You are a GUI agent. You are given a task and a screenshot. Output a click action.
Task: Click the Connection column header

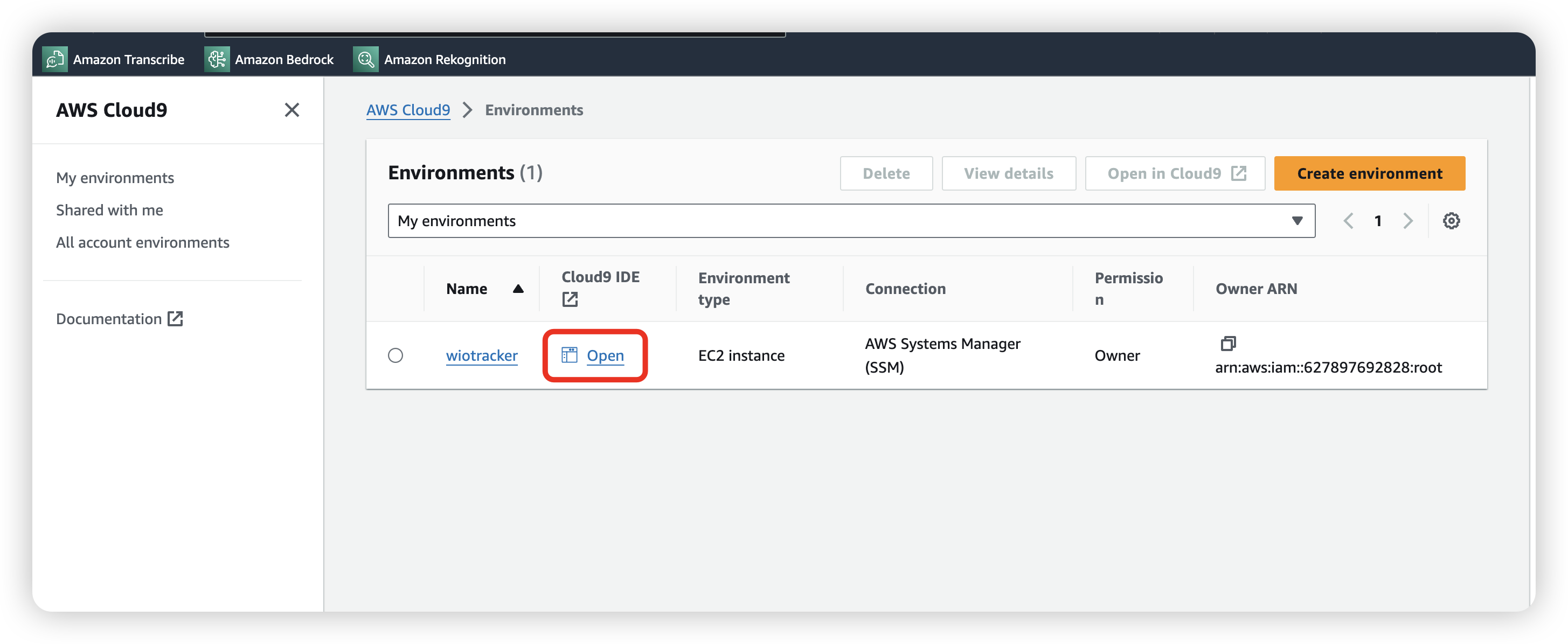click(x=905, y=289)
